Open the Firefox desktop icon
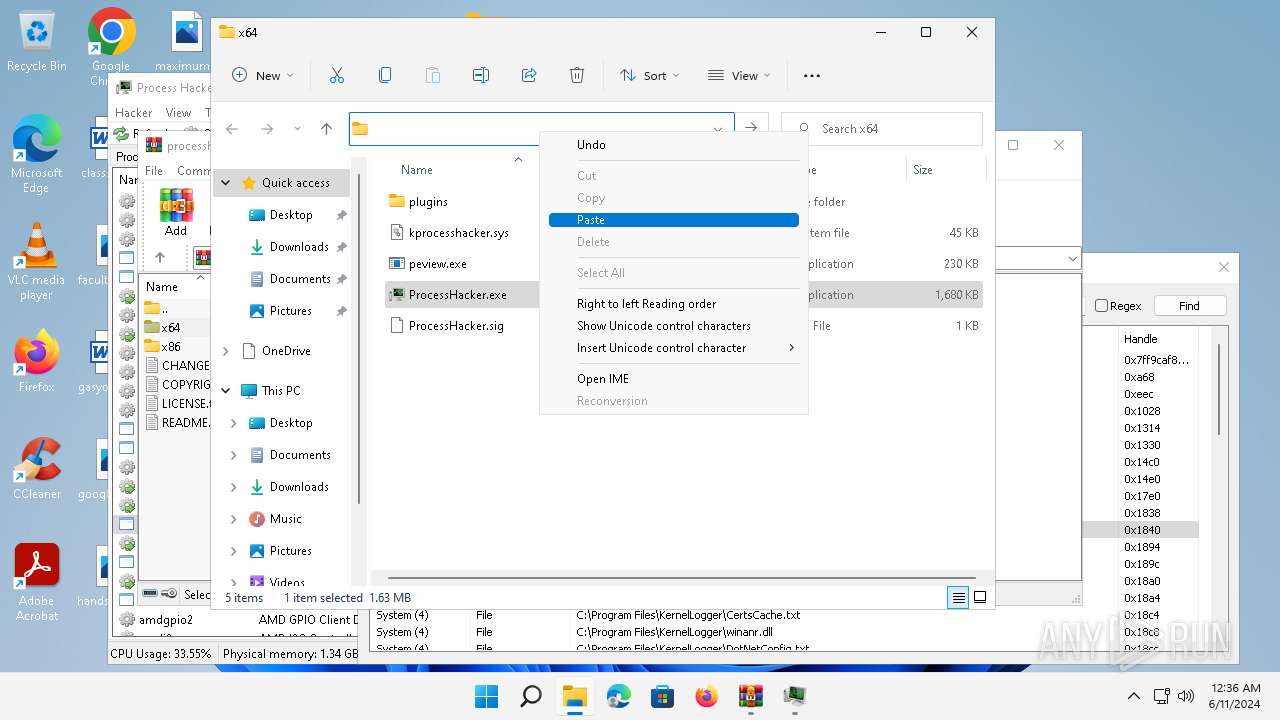The height and width of the screenshot is (720, 1280). [37, 361]
